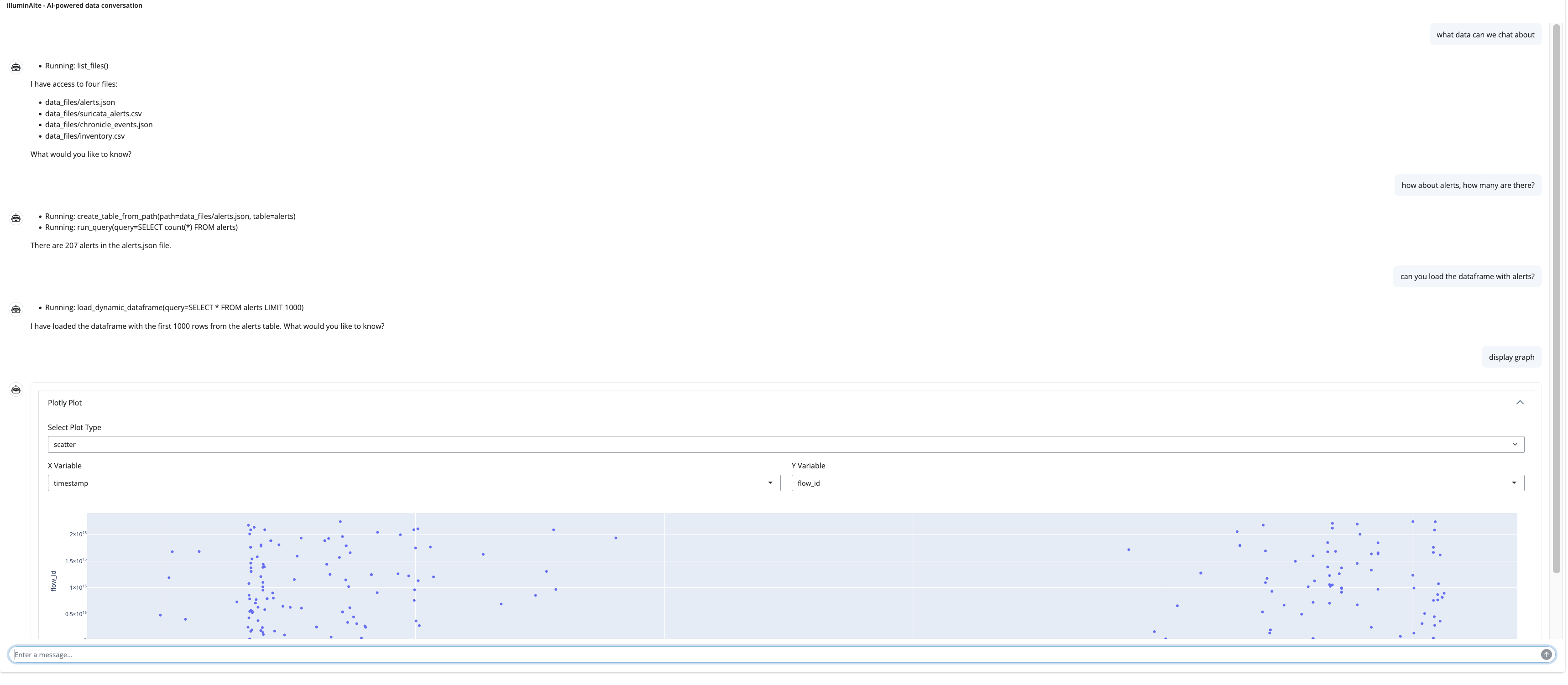Click the bot avatar beside Plotly Plot card
The width and height of the screenshot is (1568, 685).
tap(16, 389)
